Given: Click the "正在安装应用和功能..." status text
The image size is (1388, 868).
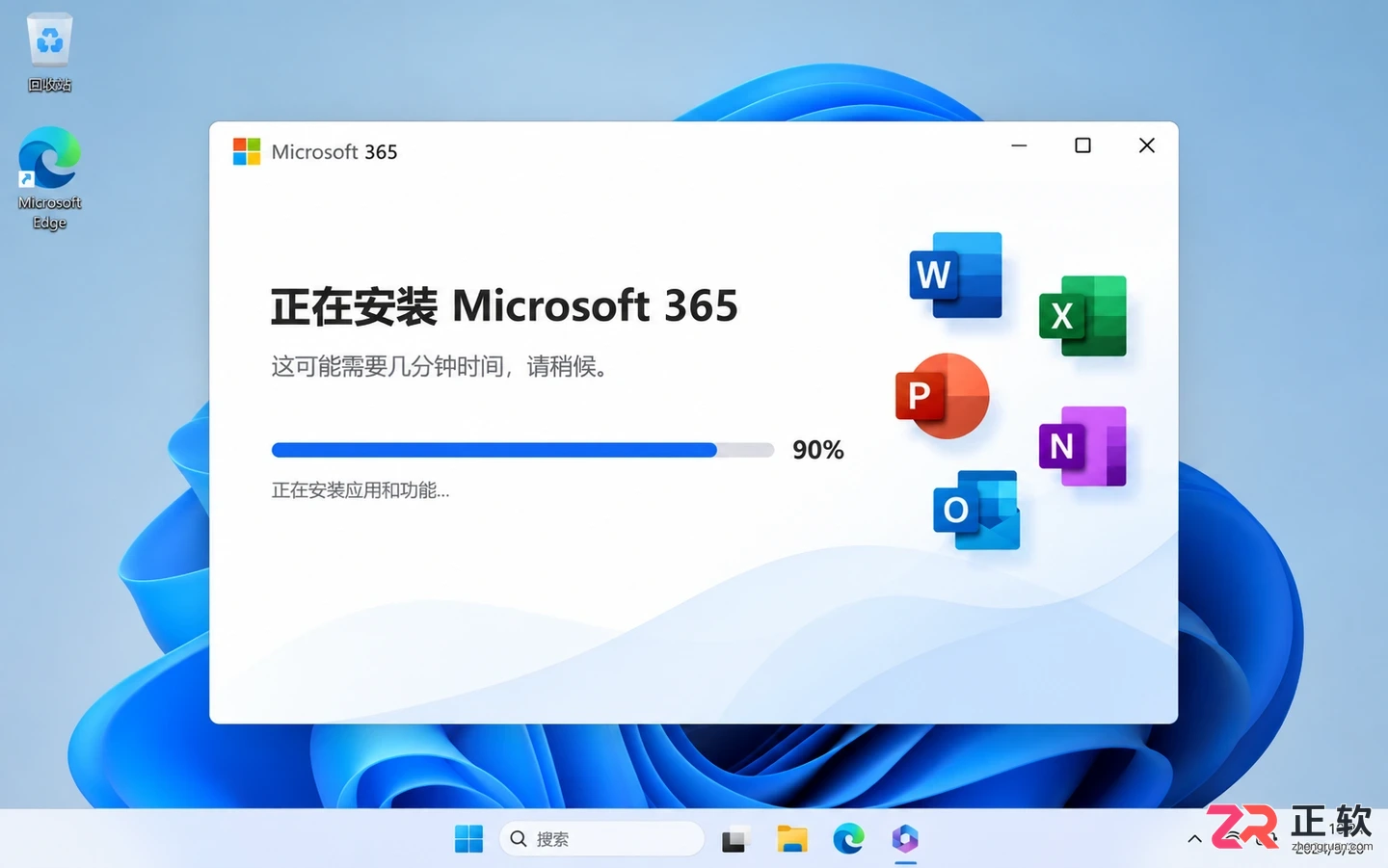Looking at the screenshot, I should (360, 490).
